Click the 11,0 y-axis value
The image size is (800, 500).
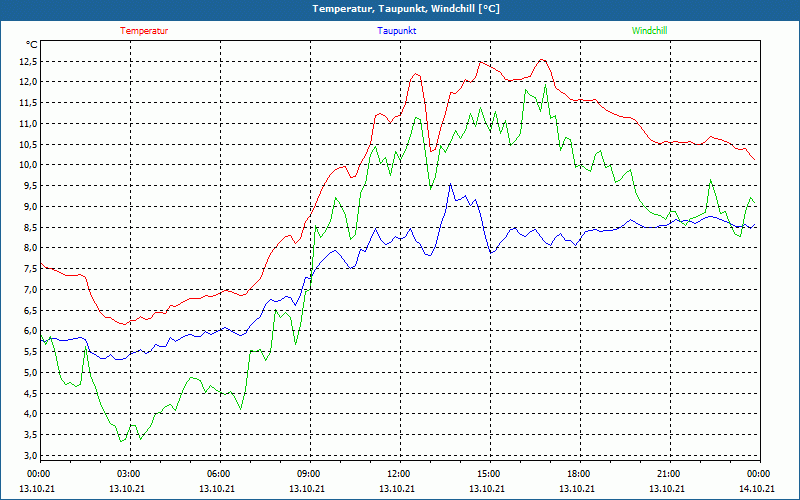pos(29,123)
